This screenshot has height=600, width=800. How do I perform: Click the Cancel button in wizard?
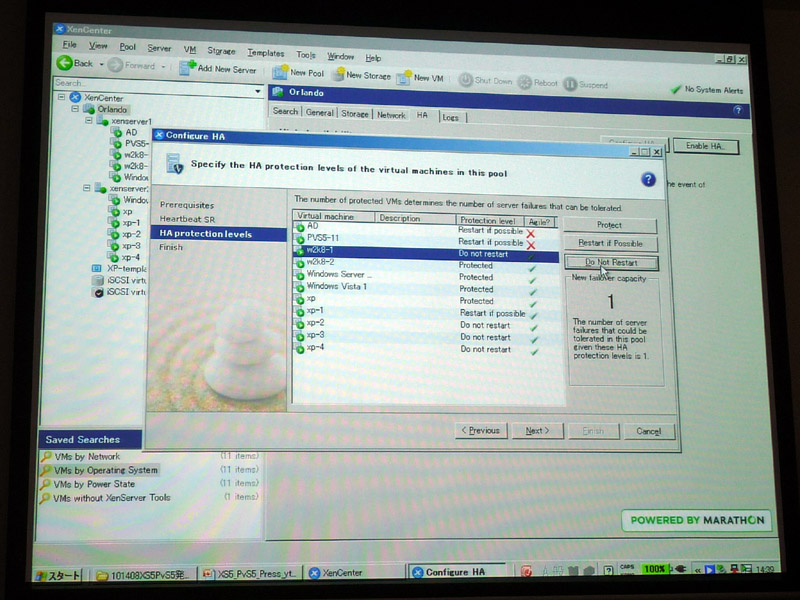[649, 432]
